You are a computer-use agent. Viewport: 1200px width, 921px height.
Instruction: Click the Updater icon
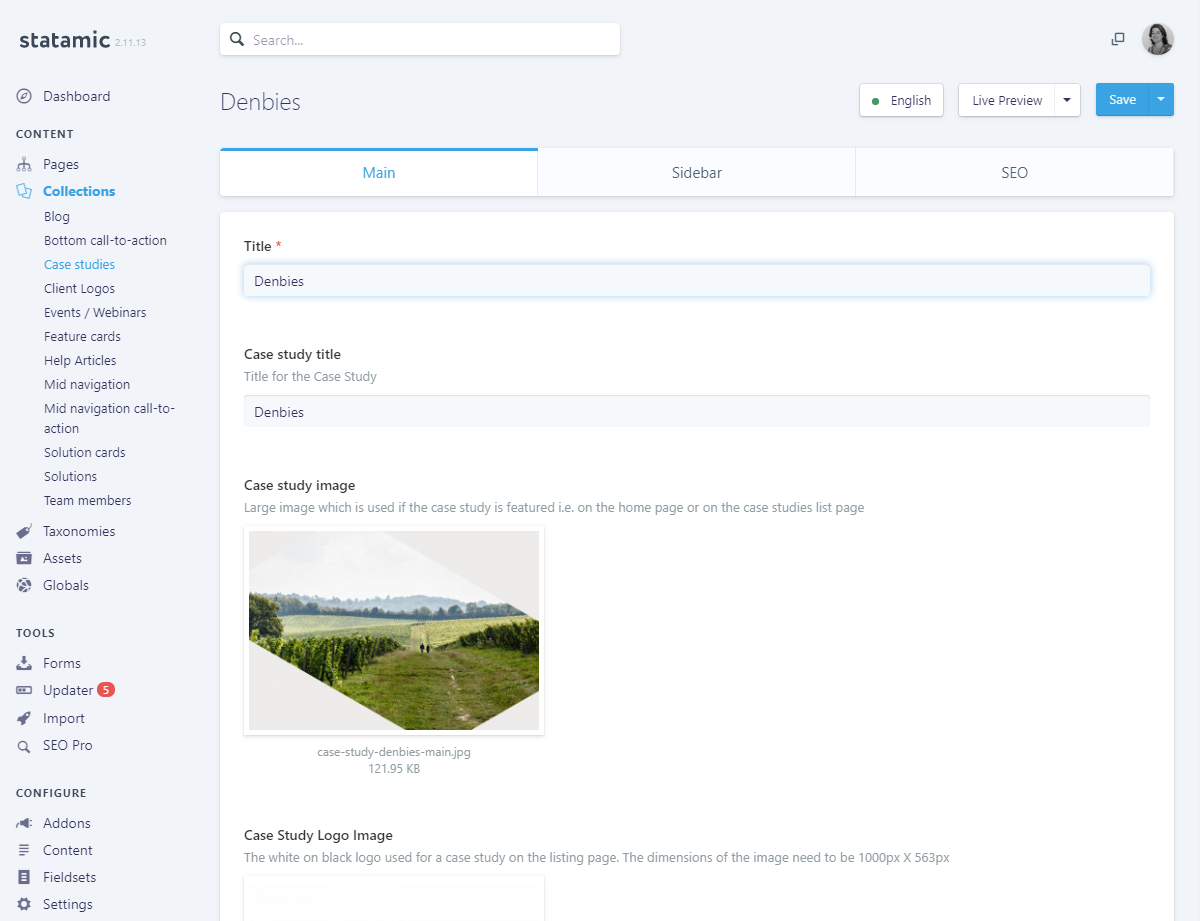24,691
